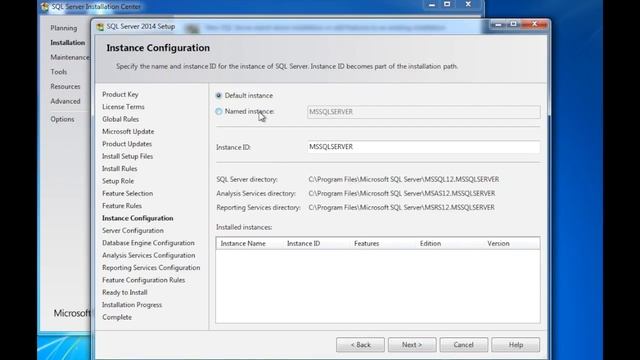Click the Product Key step
The height and width of the screenshot is (360, 640).
[x=120, y=94]
